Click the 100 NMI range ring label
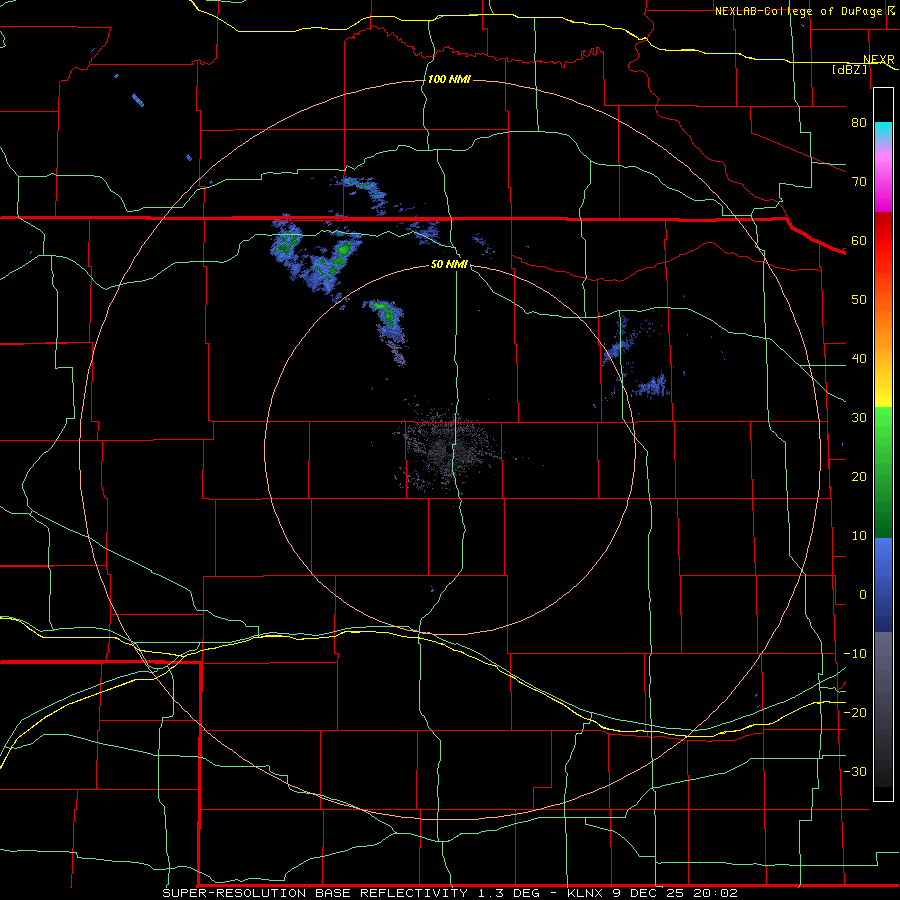This screenshot has width=900, height=900. tap(449, 79)
